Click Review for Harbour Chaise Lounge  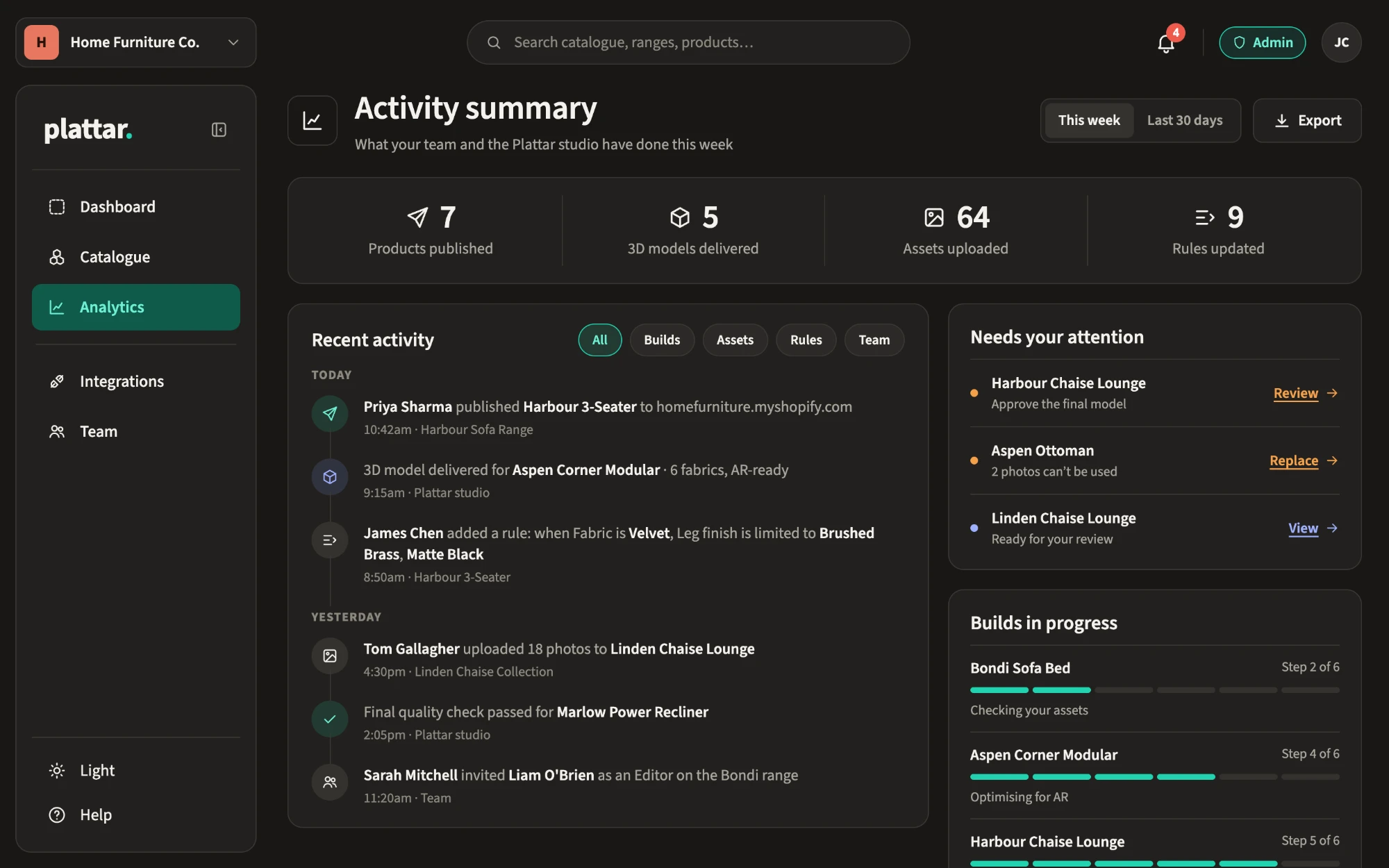[1295, 393]
